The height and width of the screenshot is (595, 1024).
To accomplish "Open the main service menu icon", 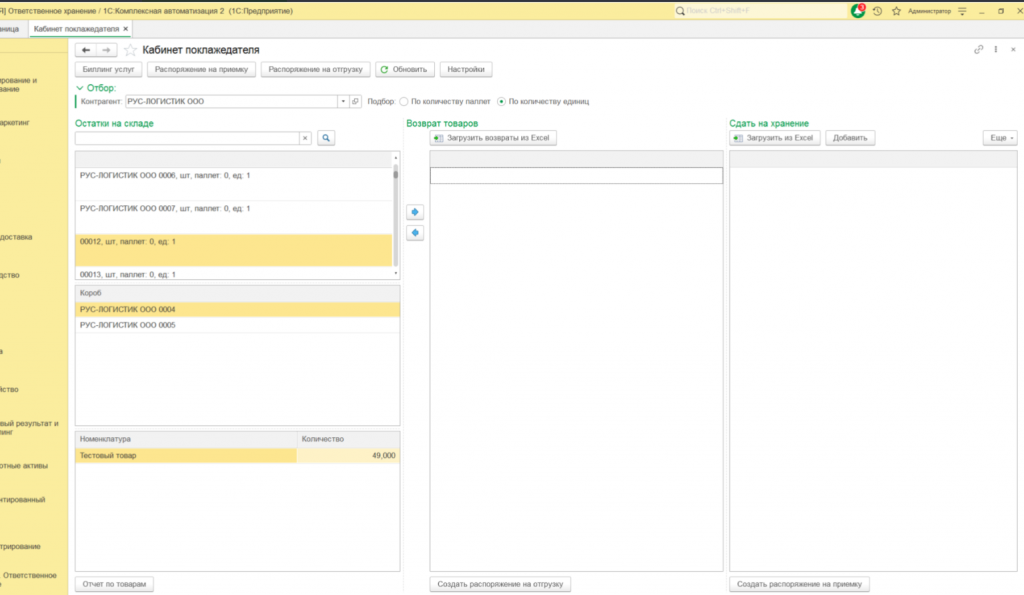I will pyautogui.click(x=961, y=11).
